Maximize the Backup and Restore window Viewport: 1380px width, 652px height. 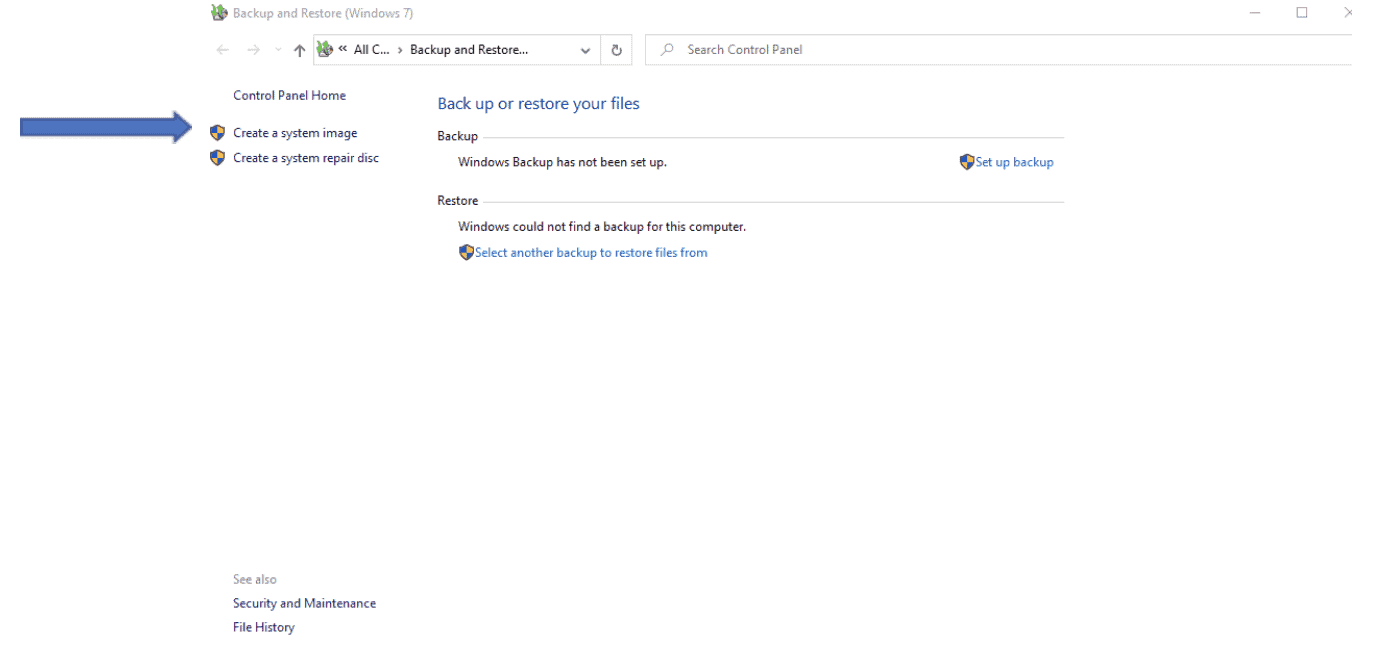[1301, 13]
